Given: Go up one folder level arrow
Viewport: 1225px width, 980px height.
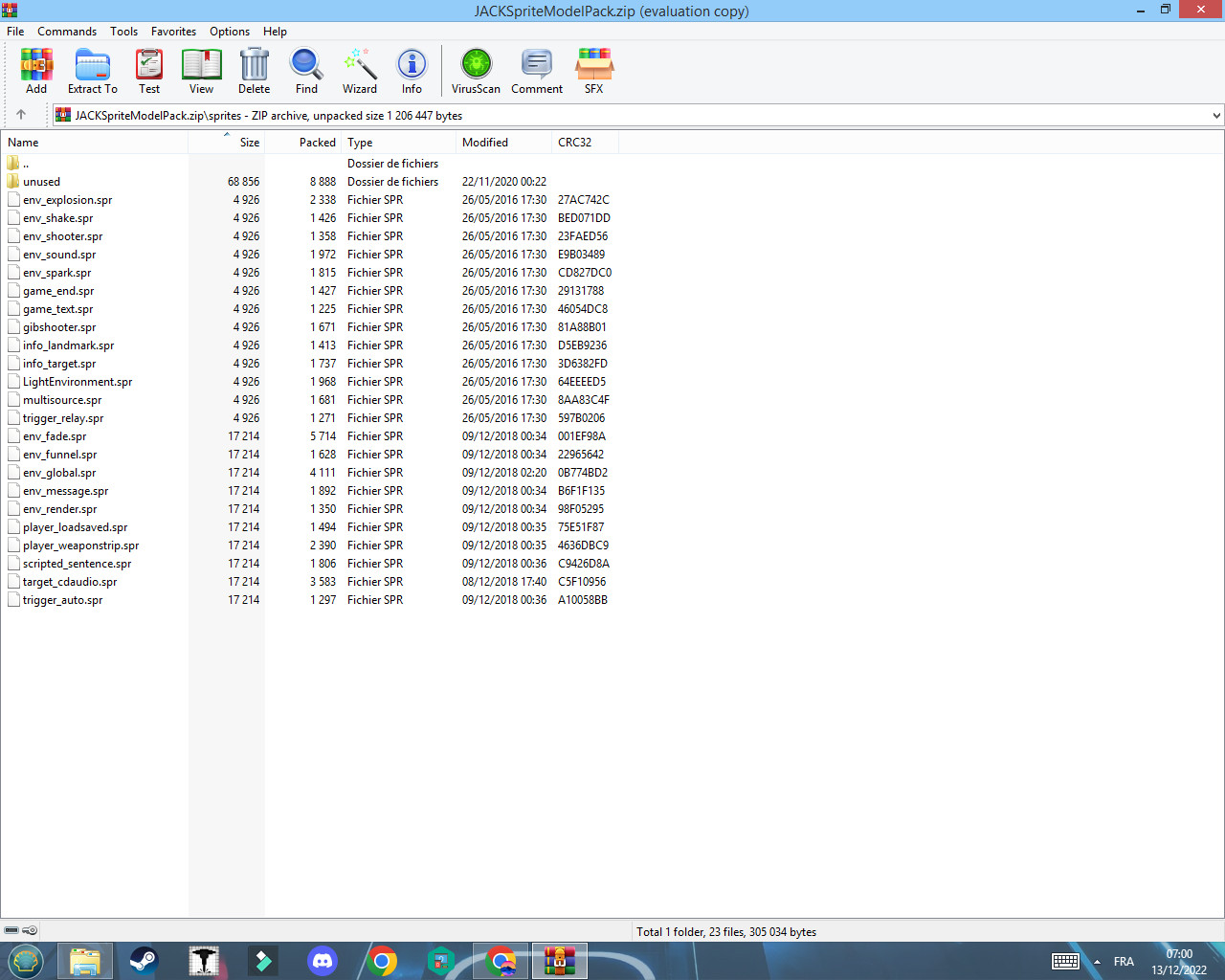Looking at the screenshot, I should click(21, 115).
